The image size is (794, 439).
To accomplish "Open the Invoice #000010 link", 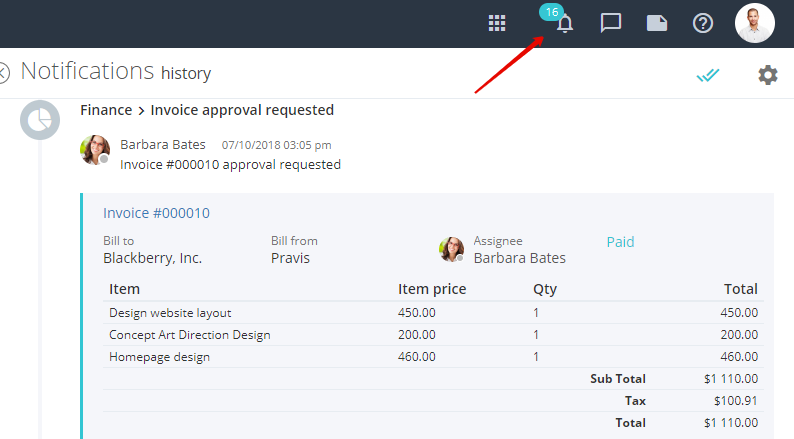I will point(156,213).
